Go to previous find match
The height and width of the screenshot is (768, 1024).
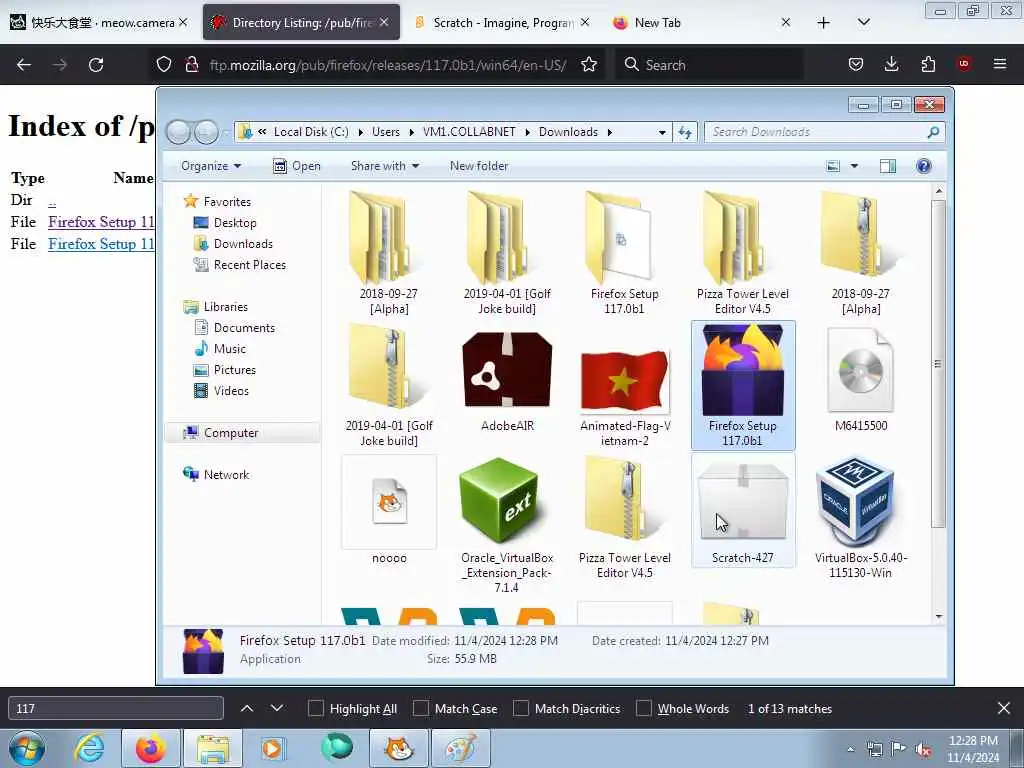click(247, 708)
